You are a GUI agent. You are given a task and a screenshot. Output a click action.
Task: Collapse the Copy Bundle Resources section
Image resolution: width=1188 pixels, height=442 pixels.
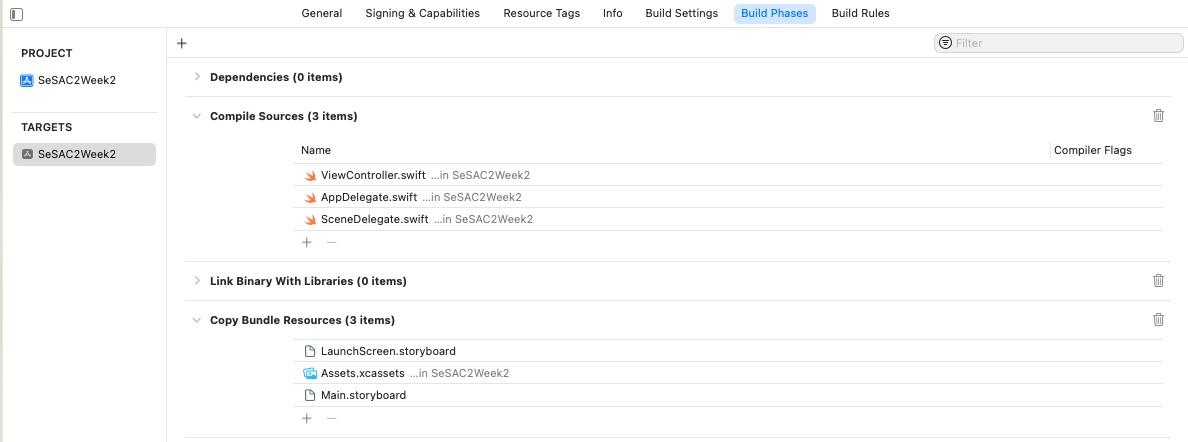click(197, 320)
